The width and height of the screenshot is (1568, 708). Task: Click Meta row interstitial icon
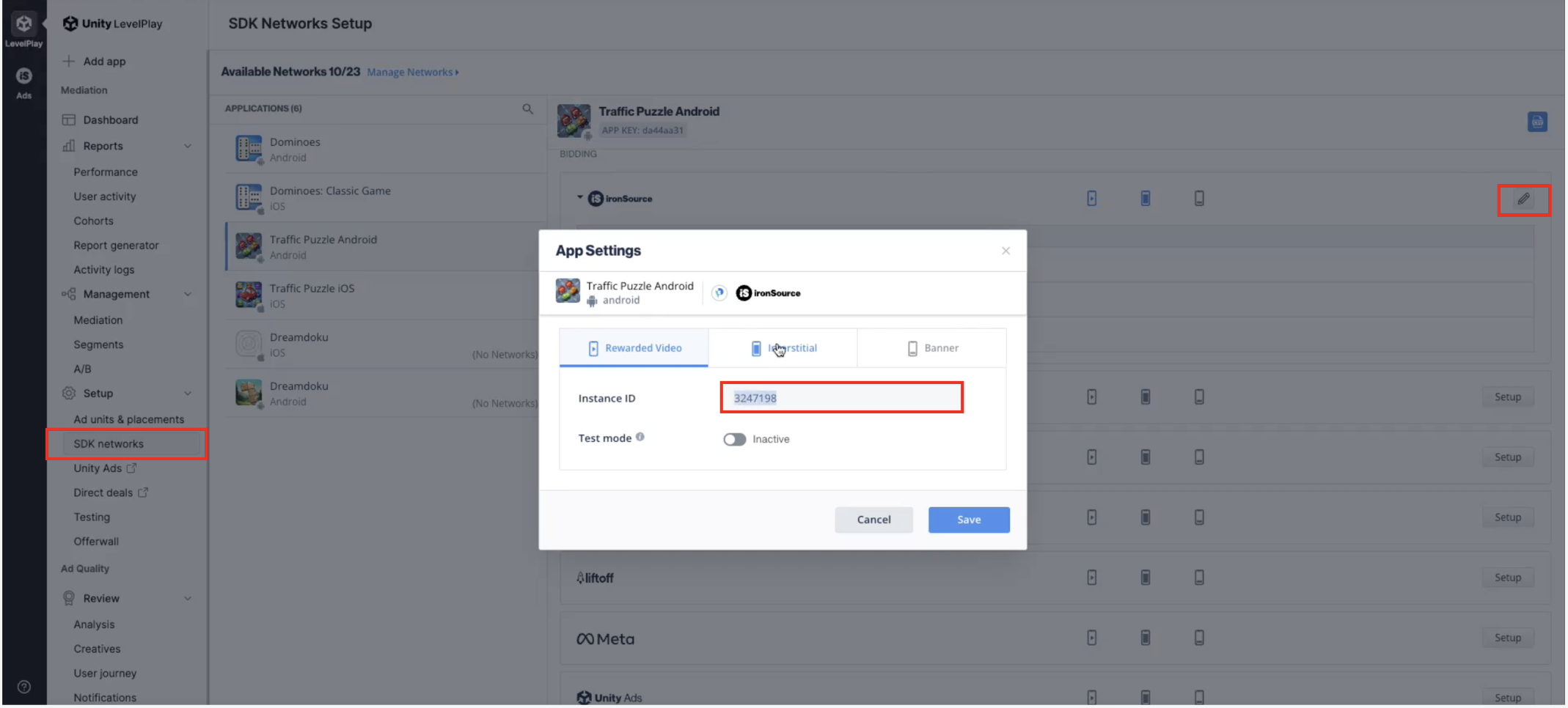click(1145, 638)
